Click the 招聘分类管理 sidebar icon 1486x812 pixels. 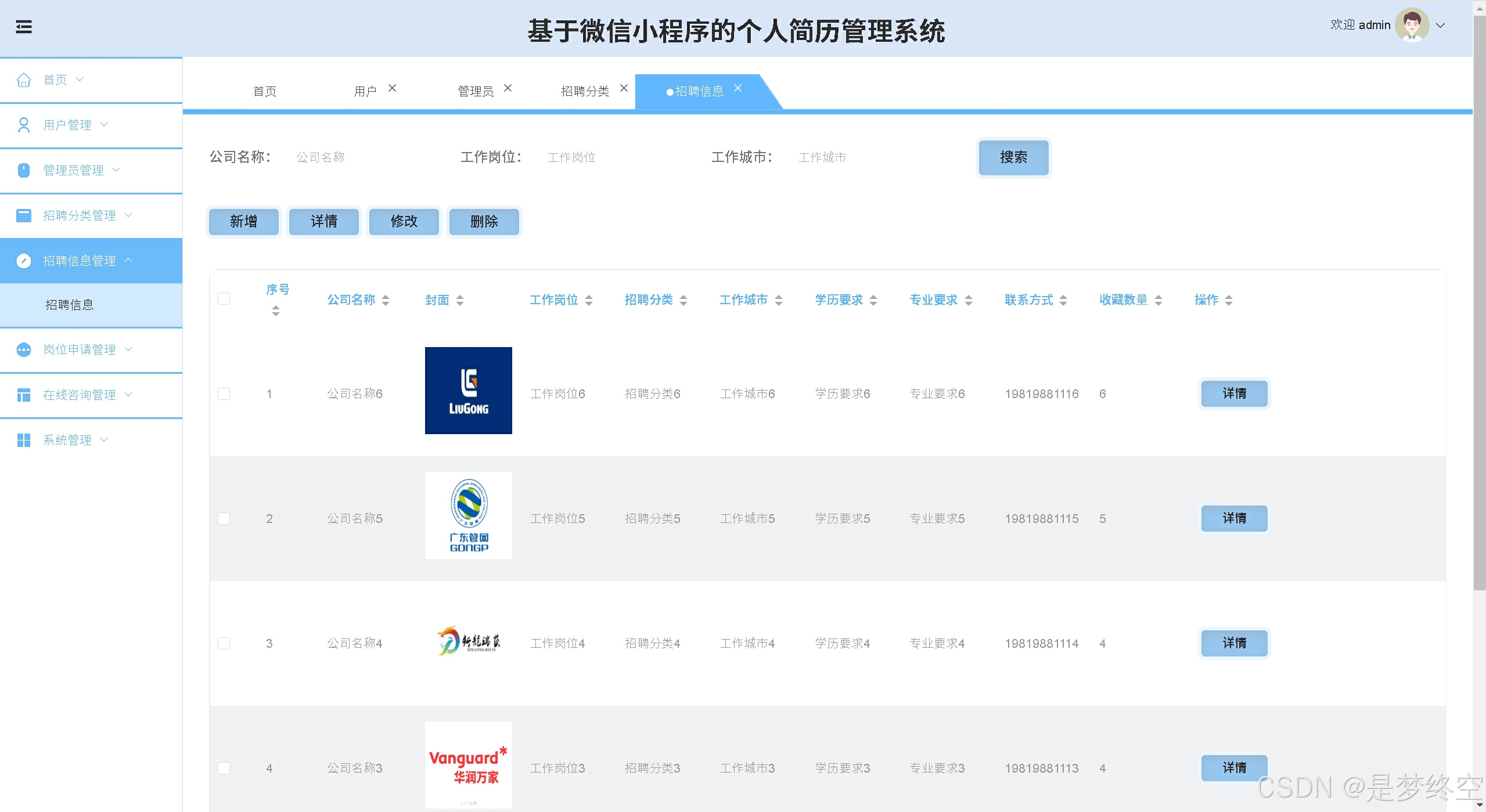pyautogui.click(x=24, y=215)
